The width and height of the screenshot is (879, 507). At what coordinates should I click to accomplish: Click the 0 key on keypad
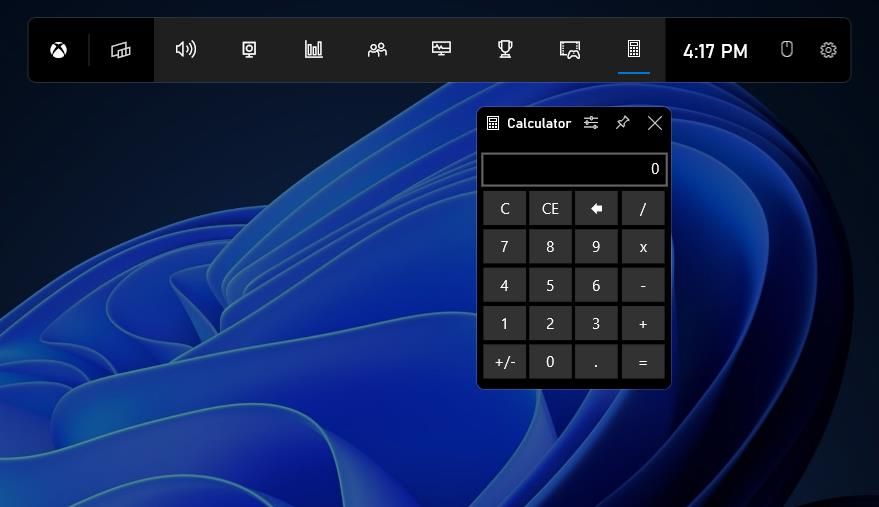click(550, 362)
